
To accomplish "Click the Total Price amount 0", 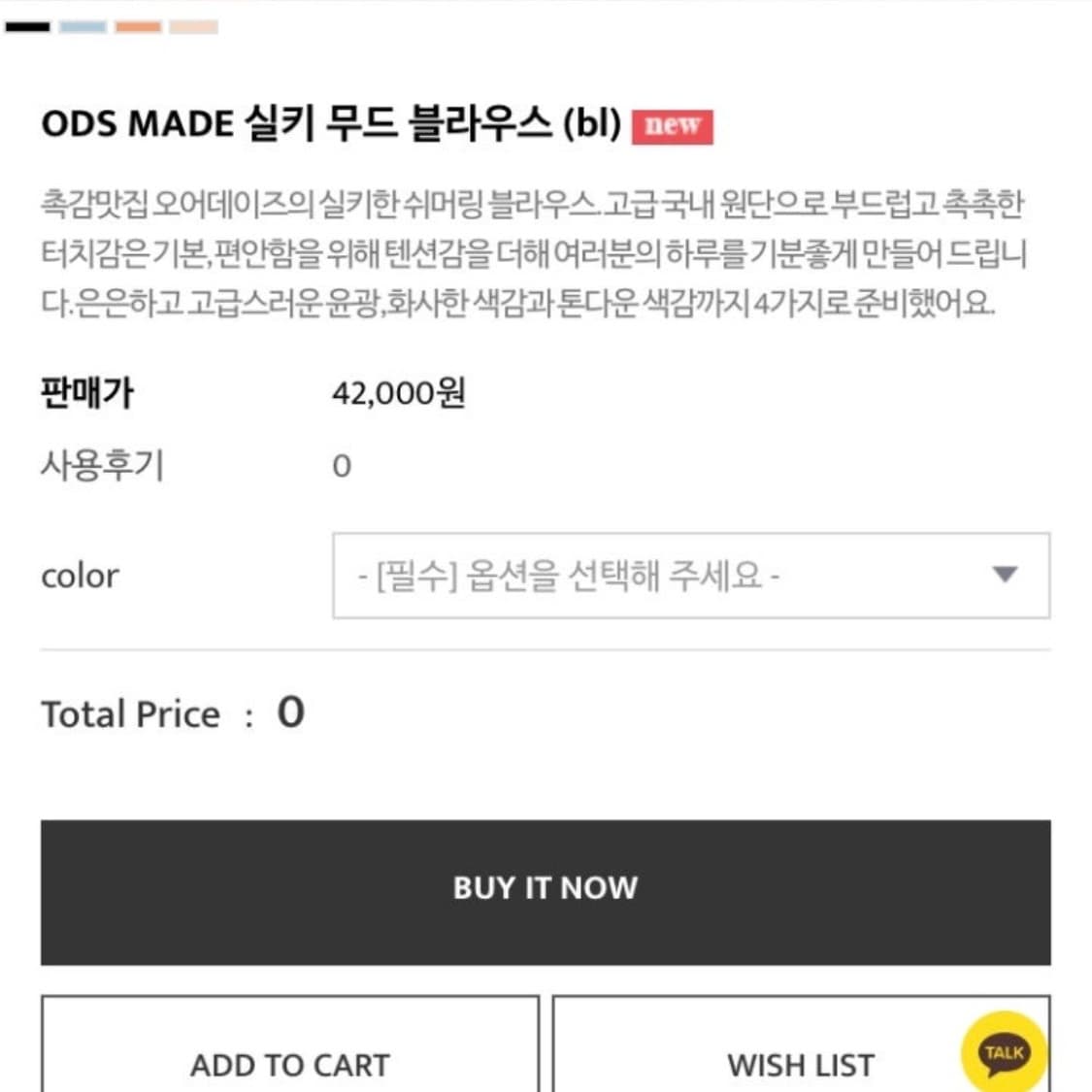I will point(291,711).
